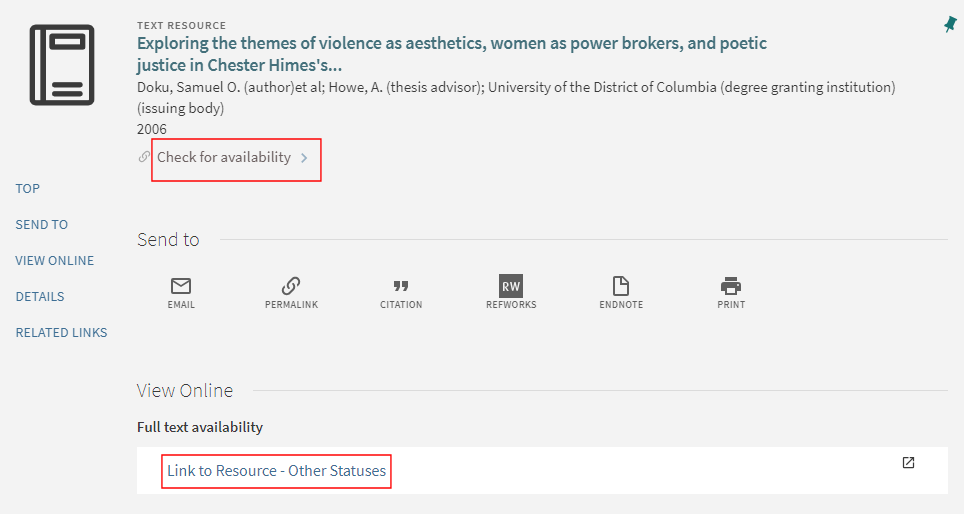
Task: Click link icon beside Check for availability
Action: click(x=145, y=157)
